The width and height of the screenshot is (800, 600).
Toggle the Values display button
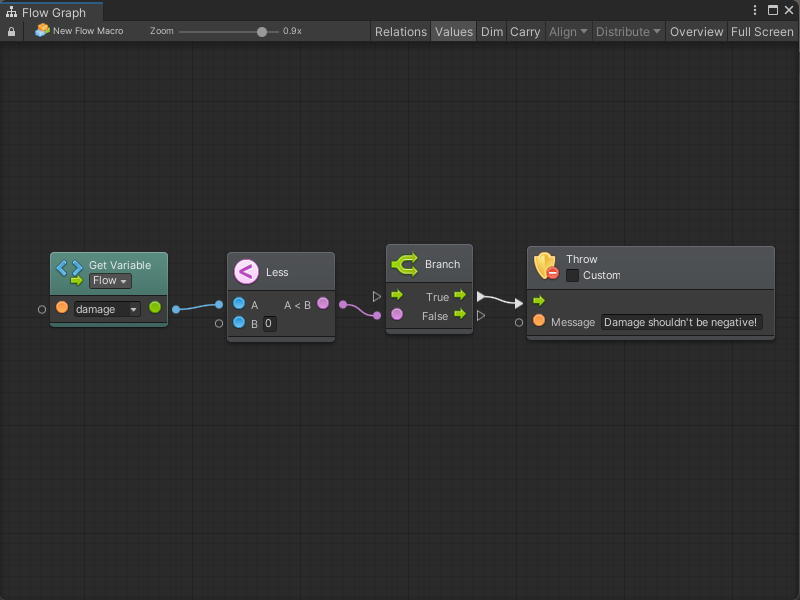coord(453,31)
